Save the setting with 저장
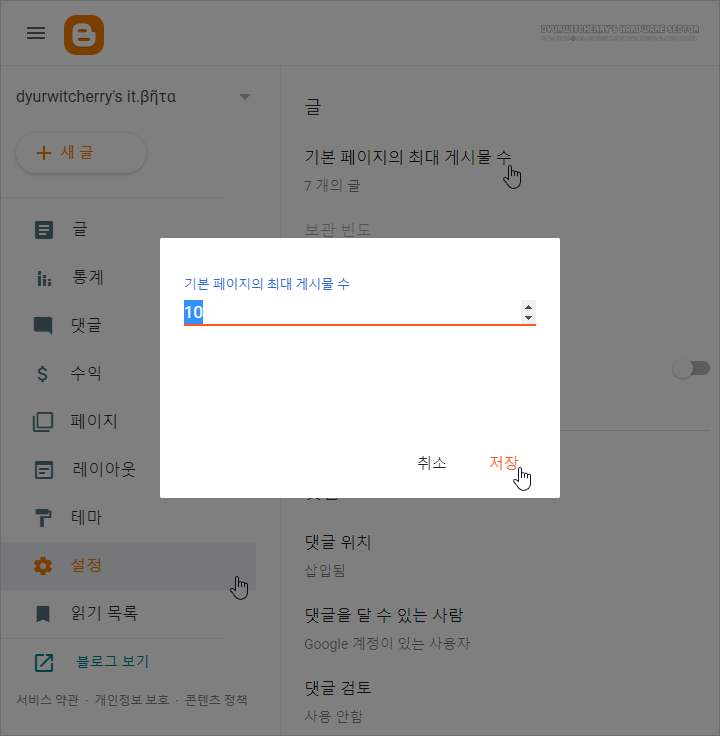The height and width of the screenshot is (736, 720). [504, 463]
